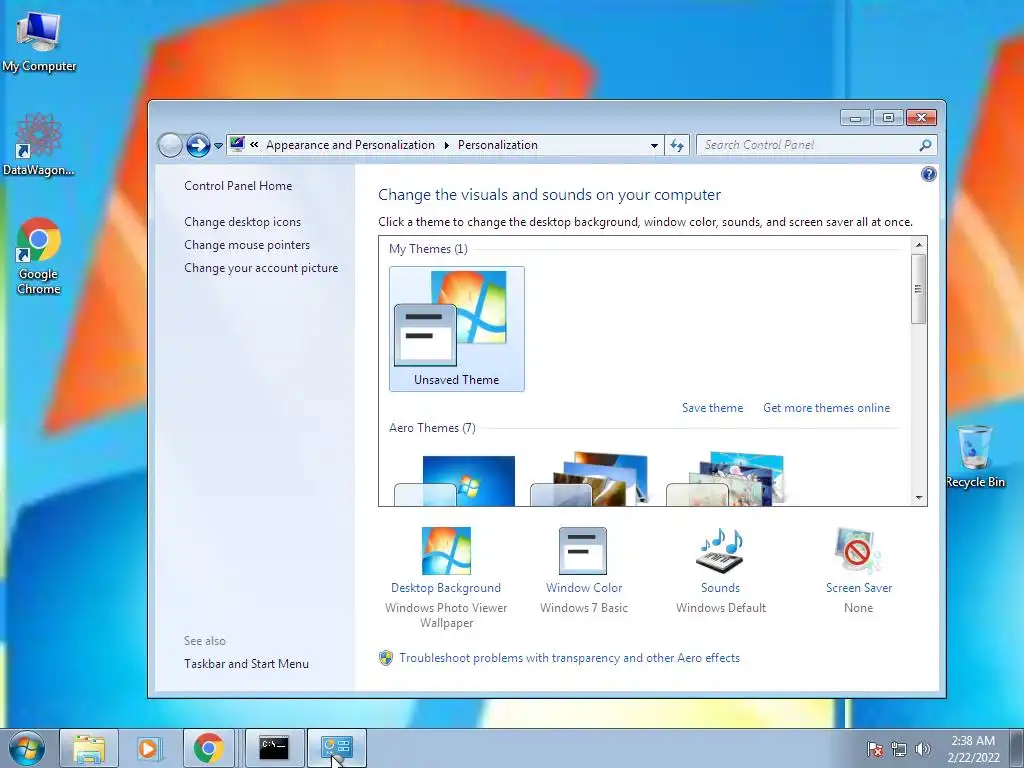
Task: Click the Control Panel icon in address bar
Action: click(238, 144)
